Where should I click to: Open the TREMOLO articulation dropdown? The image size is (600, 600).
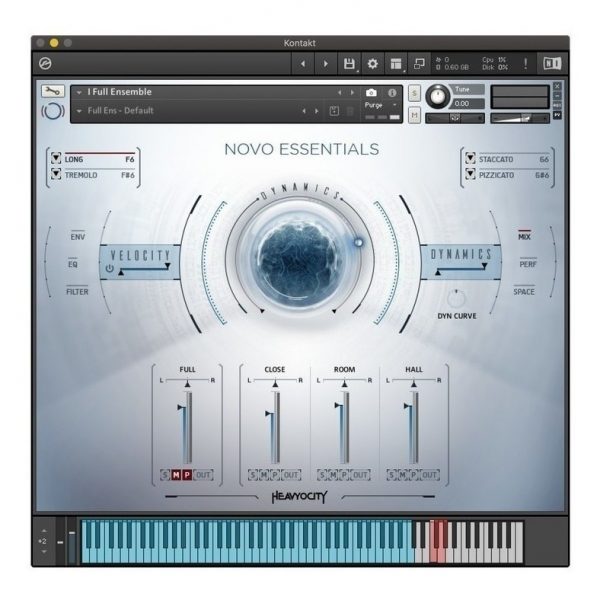[x=56, y=174]
